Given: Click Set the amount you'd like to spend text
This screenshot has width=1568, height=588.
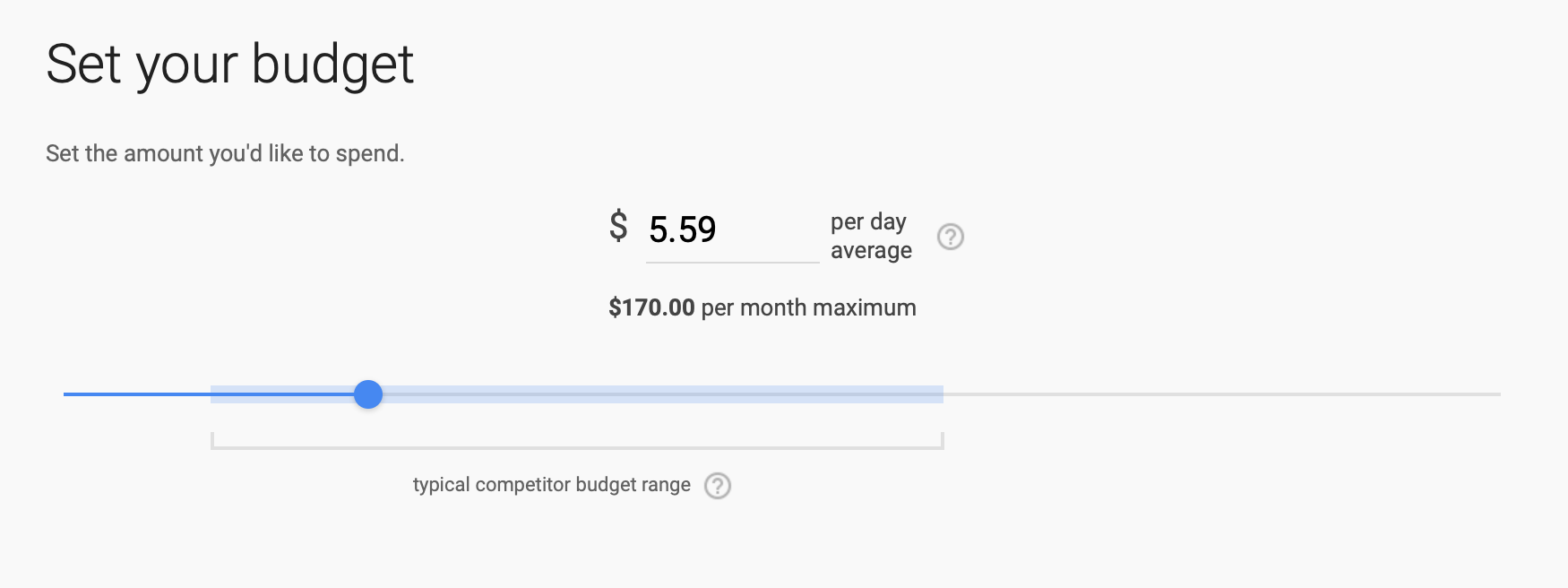Looking at the screenshot, I should [x=225, y=153].
